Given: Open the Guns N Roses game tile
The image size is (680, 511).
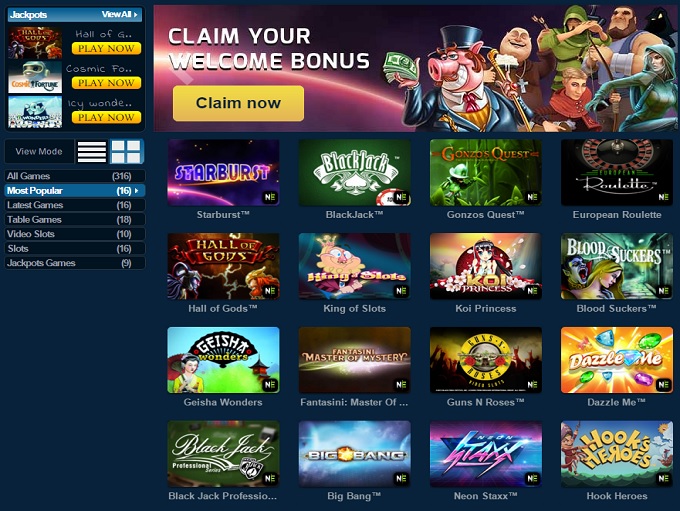Looking at the screenshot, I should 486,360.
